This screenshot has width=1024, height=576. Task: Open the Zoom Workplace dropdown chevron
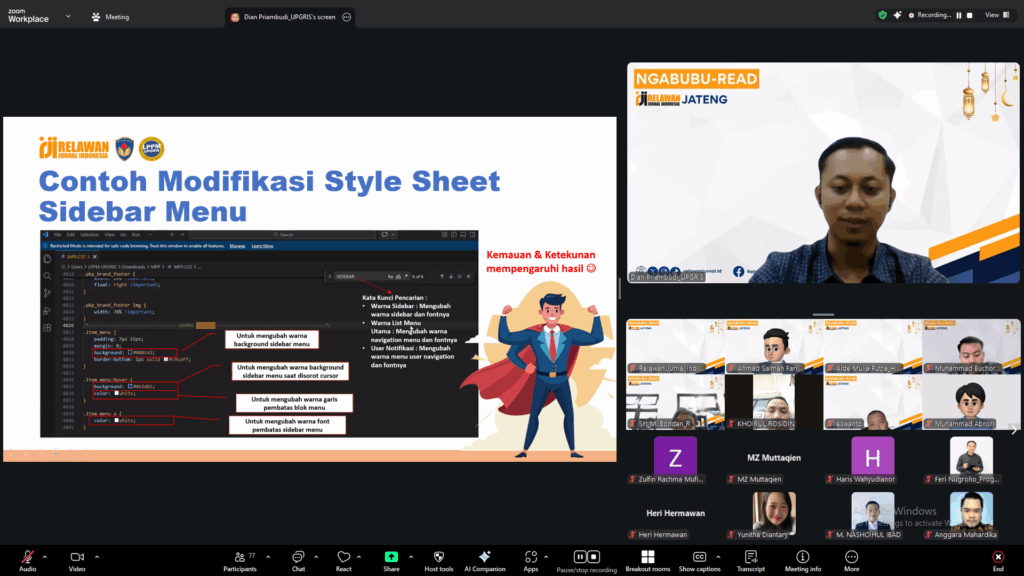click(x=67, y=16)
